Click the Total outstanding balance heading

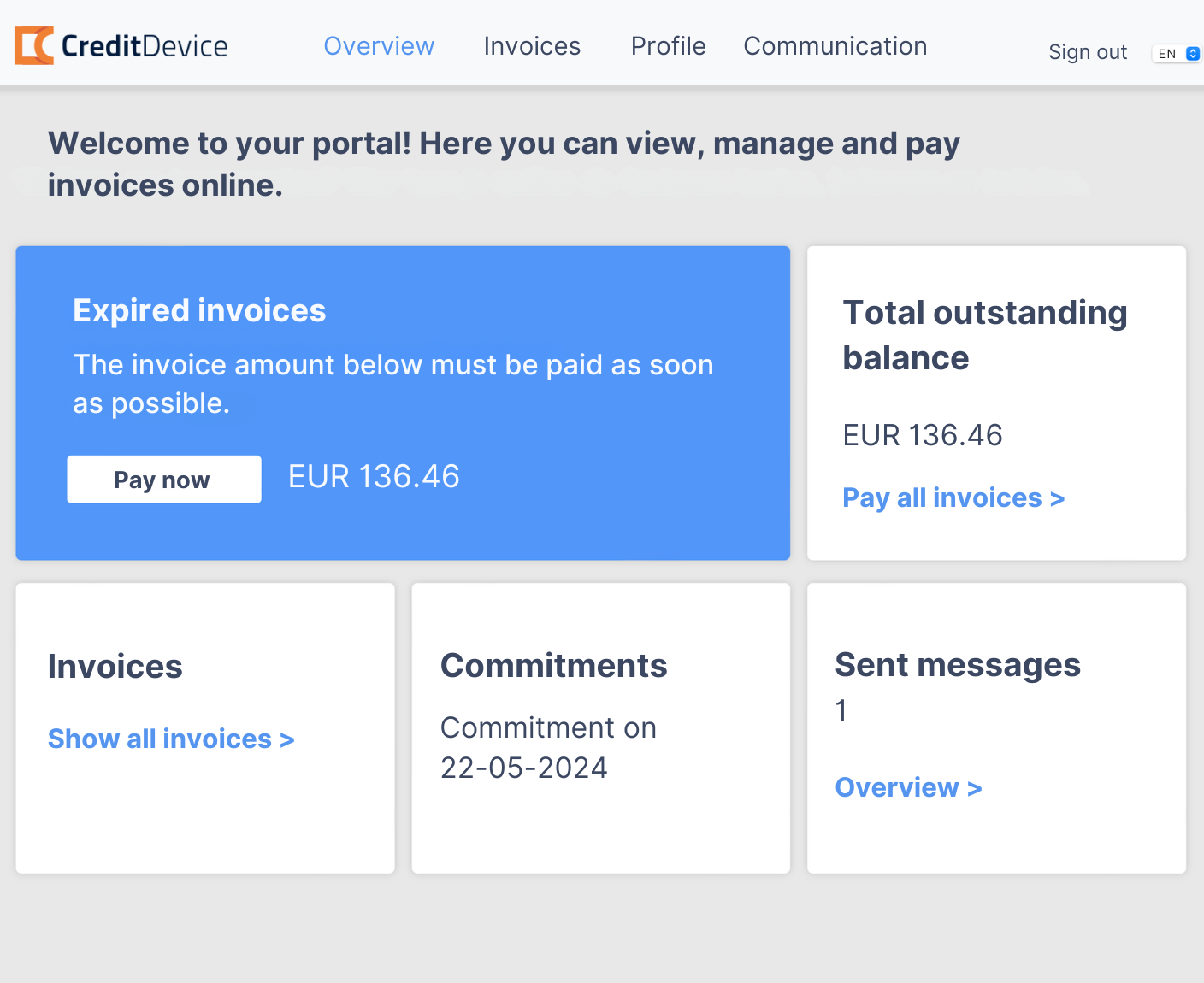click(x=984, y=335)
